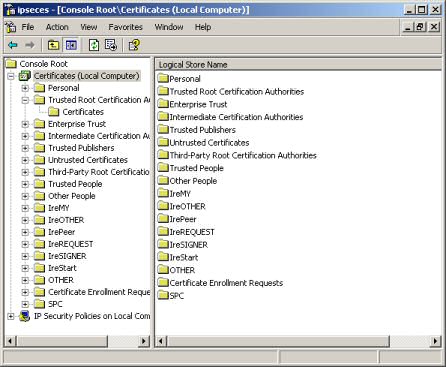Select Third-Party Root Certification Authorities in list
Image resolution: width=446 pixels, height=367 pixels.
(243, 155)
